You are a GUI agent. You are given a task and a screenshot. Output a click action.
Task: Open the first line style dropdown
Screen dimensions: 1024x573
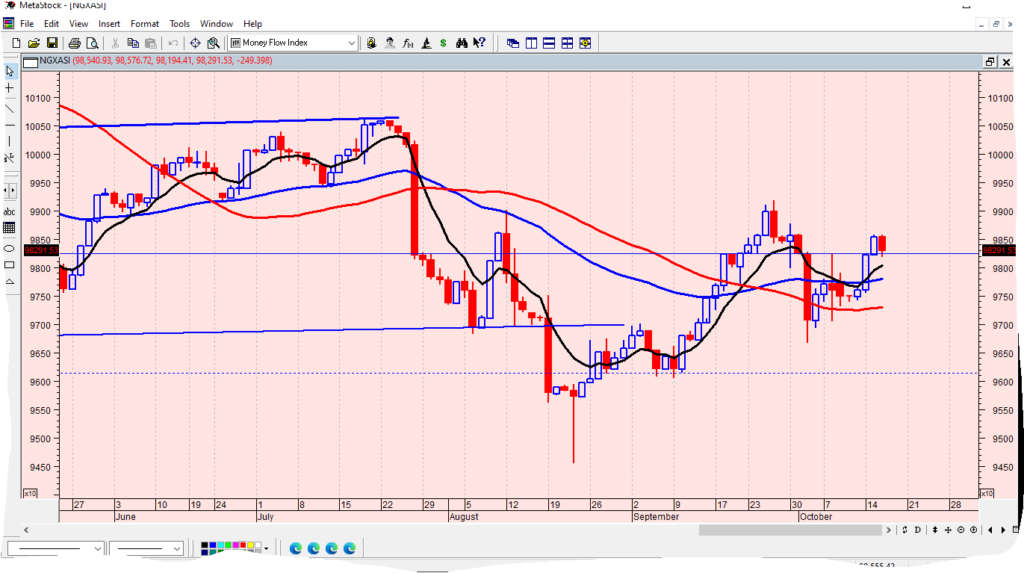pos(97,548)
